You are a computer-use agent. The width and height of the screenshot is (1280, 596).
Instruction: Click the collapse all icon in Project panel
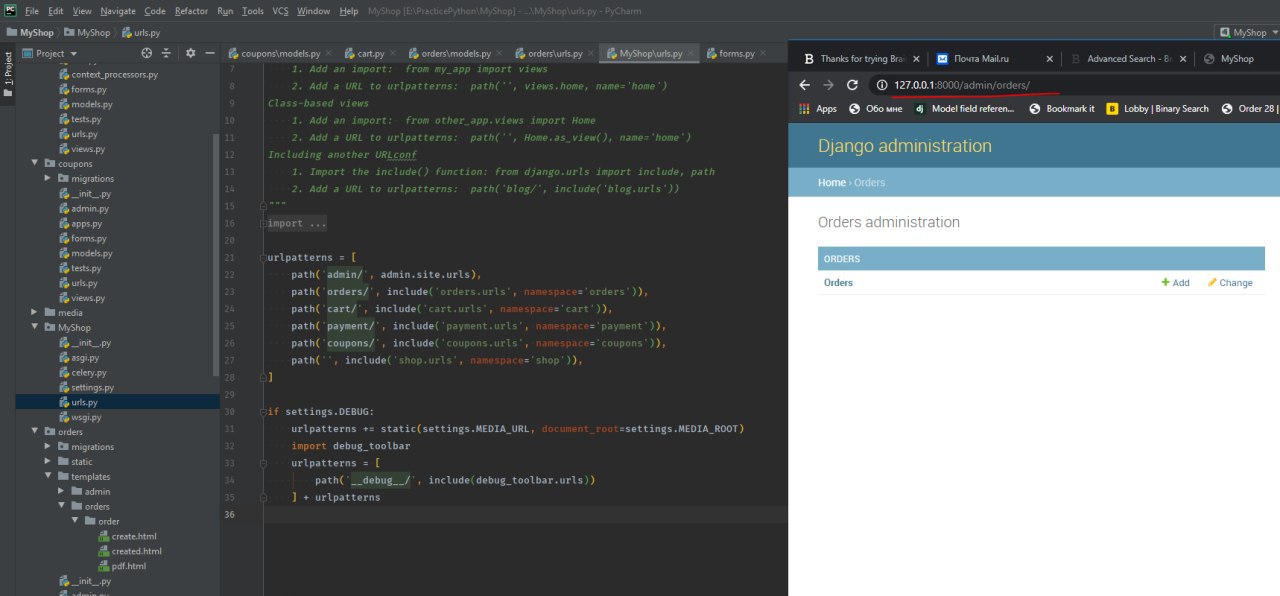(169, 53)
